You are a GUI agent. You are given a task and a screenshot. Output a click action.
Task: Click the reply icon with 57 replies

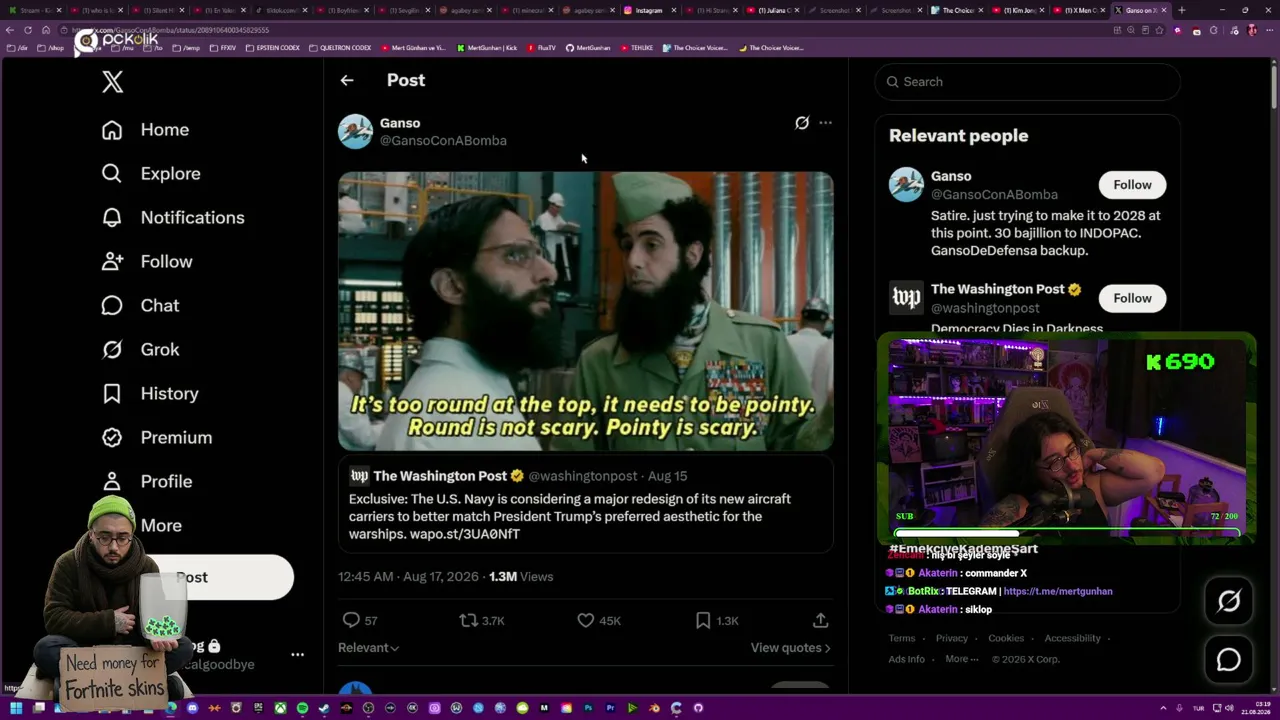[x=351, y=621]
